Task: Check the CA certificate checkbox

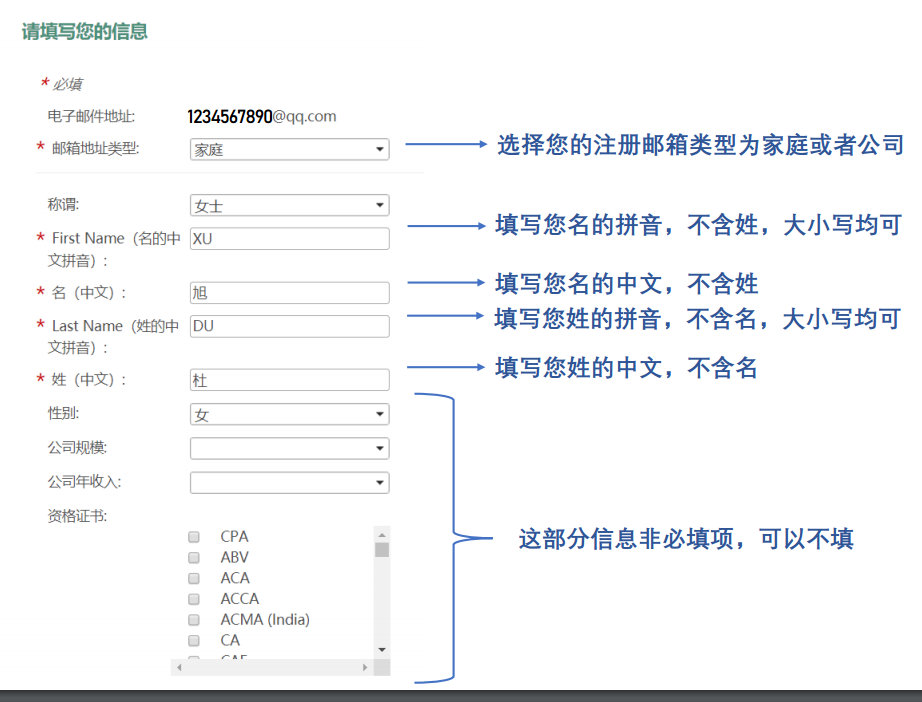Action: click(194, 640)
